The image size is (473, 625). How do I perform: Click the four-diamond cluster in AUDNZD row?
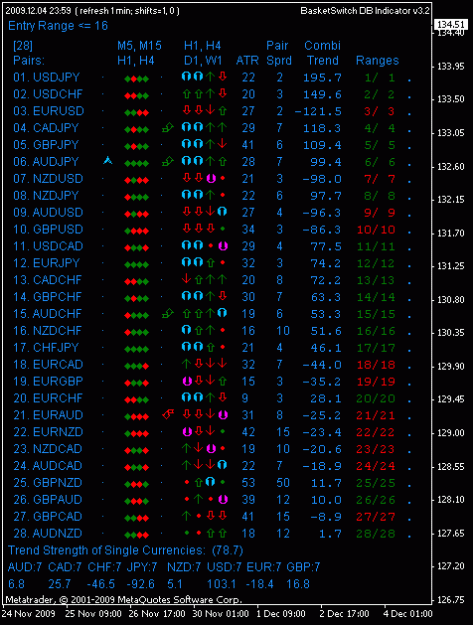pyautogui.click(x=137, y=535)
